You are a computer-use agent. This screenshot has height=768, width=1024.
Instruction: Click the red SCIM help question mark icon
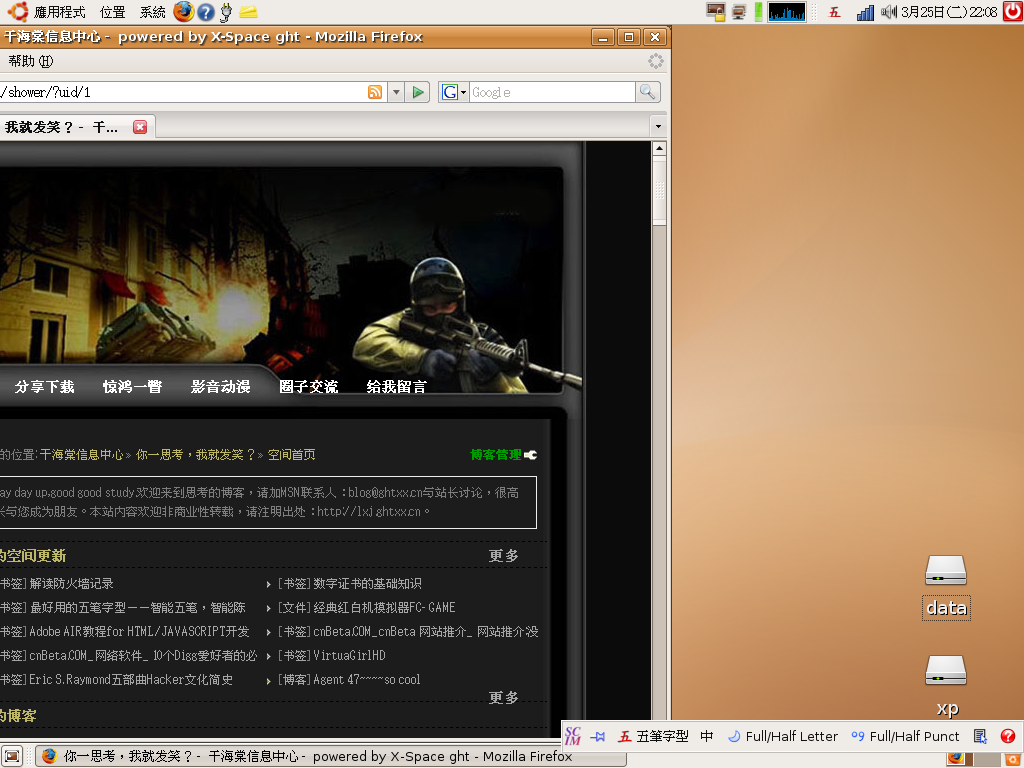pyautogui.click(x=1008, y=737)
